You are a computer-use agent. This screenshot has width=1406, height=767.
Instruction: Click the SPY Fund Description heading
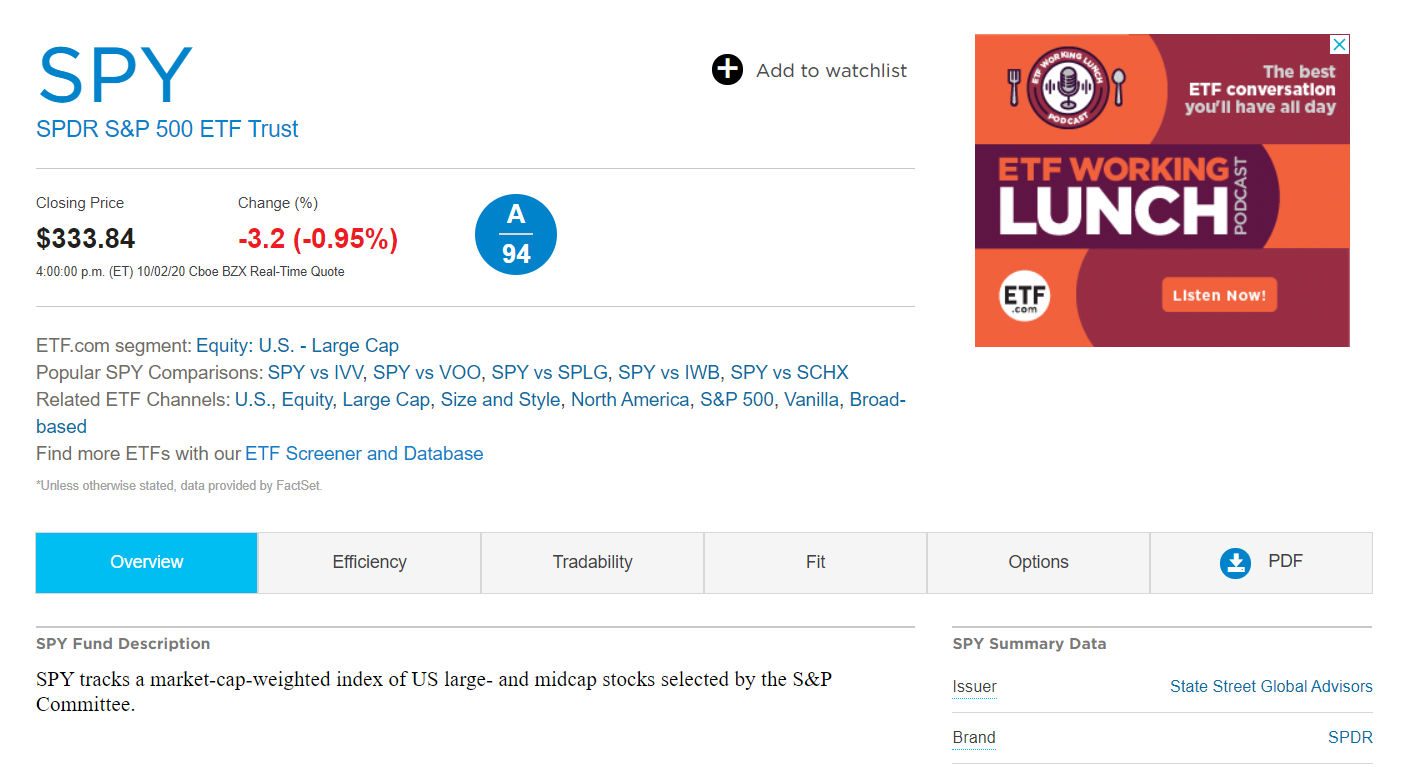[x=123, y=644]
